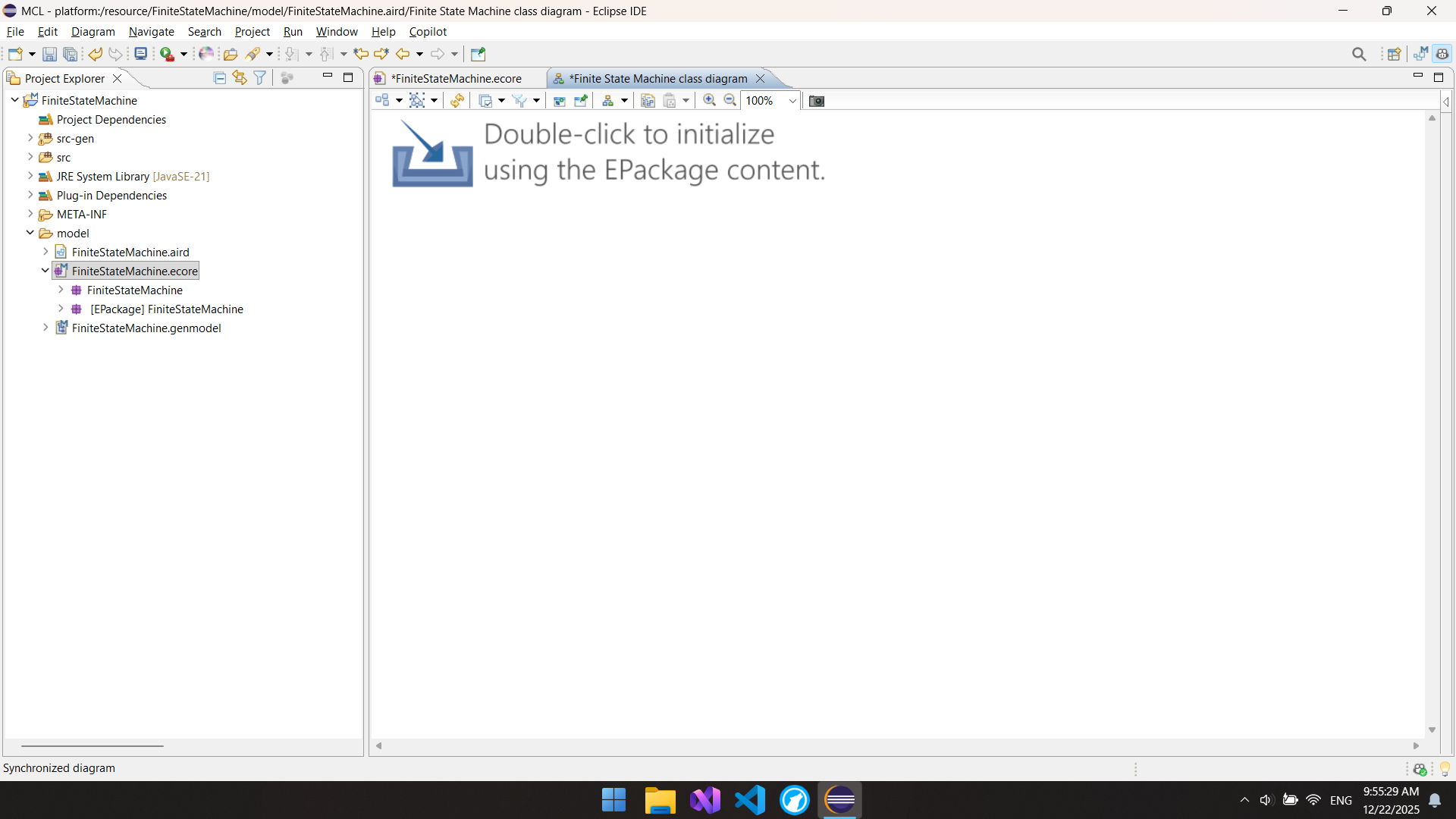Click the Refresh diagram icon

click(x=457, y=100)
